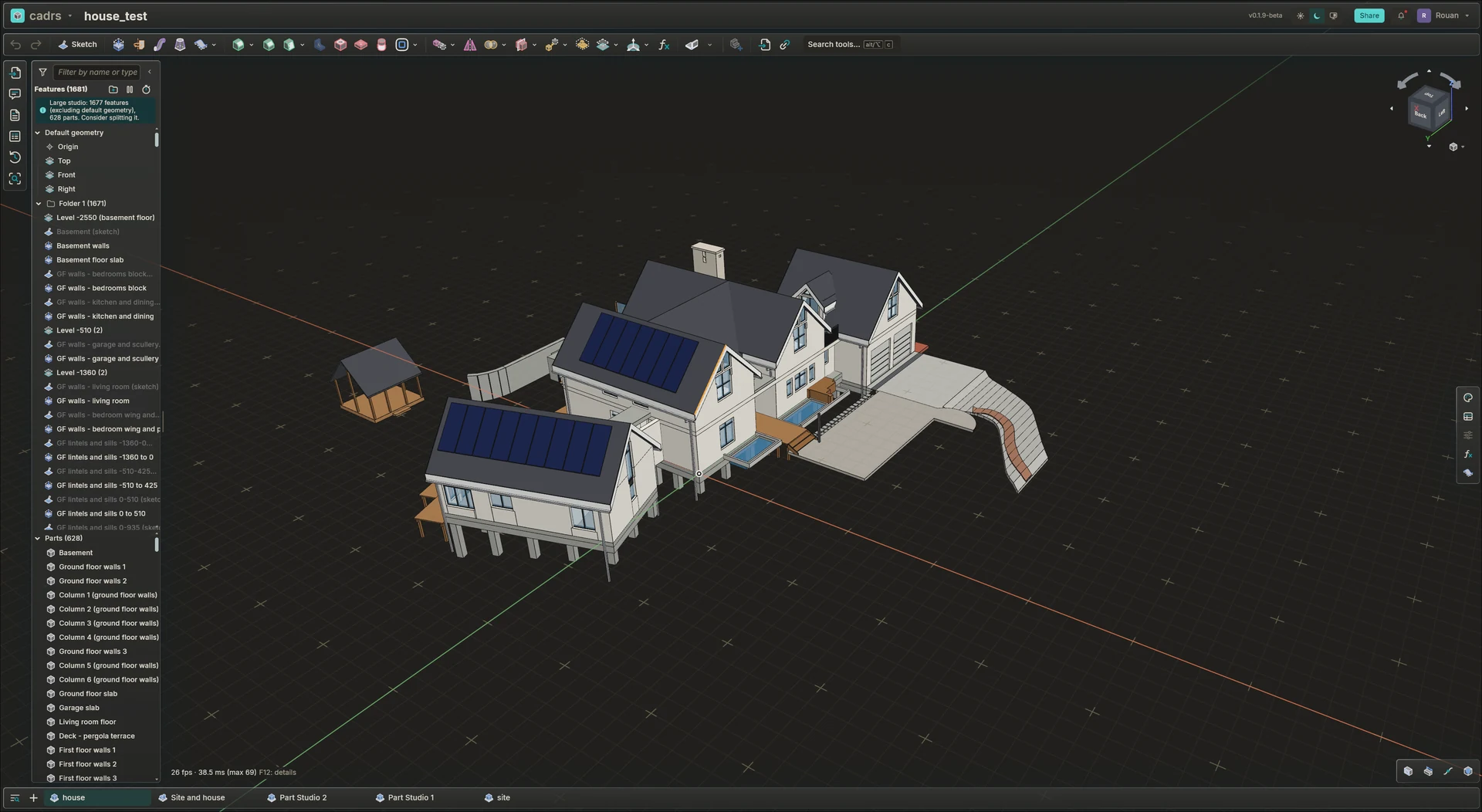This screenshot has width=1482, height=812.
Task: Switch to the Part Studio 1 tab
Action: click(x=404, y=798)
